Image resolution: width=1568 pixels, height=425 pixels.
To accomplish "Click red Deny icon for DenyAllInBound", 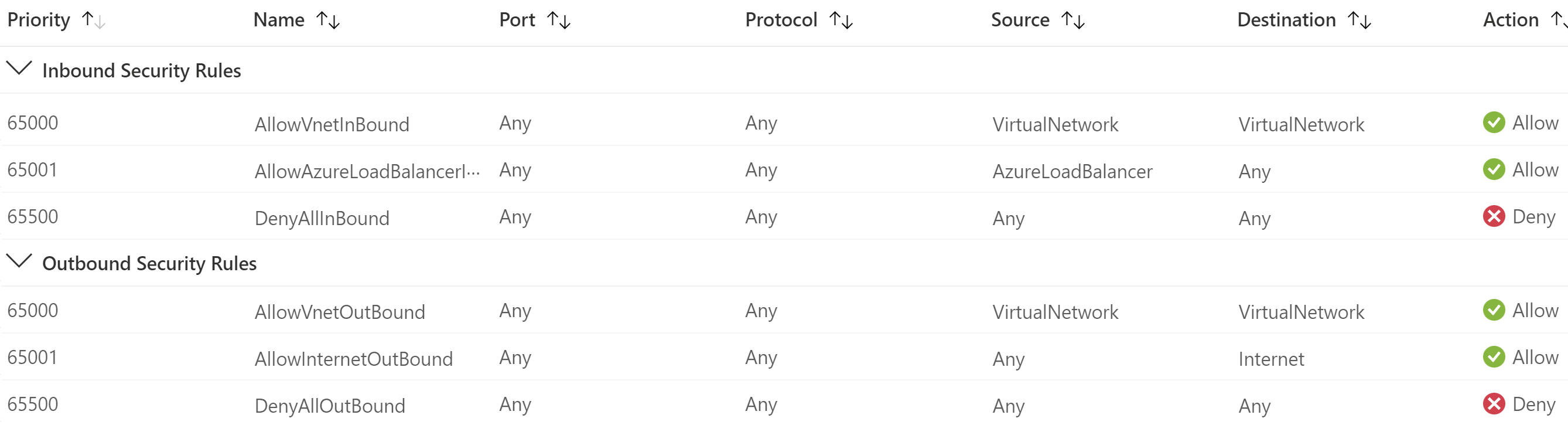I will (x=1494, y=217).
